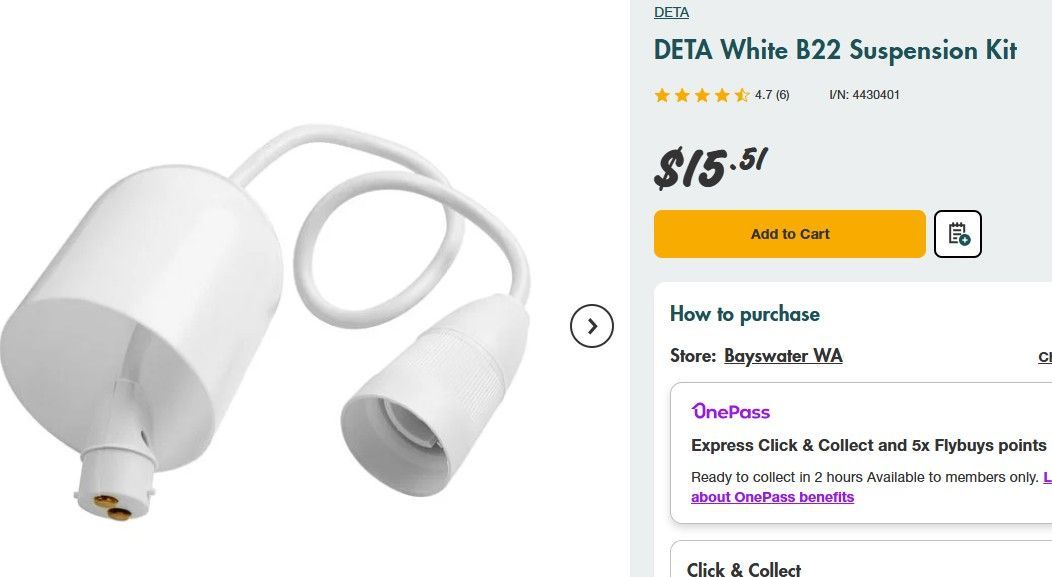This screenshot has height=577, width=1052.
Task: Click the 'DETA White B22 Suspension Kit' title
Action: point(835,50)
